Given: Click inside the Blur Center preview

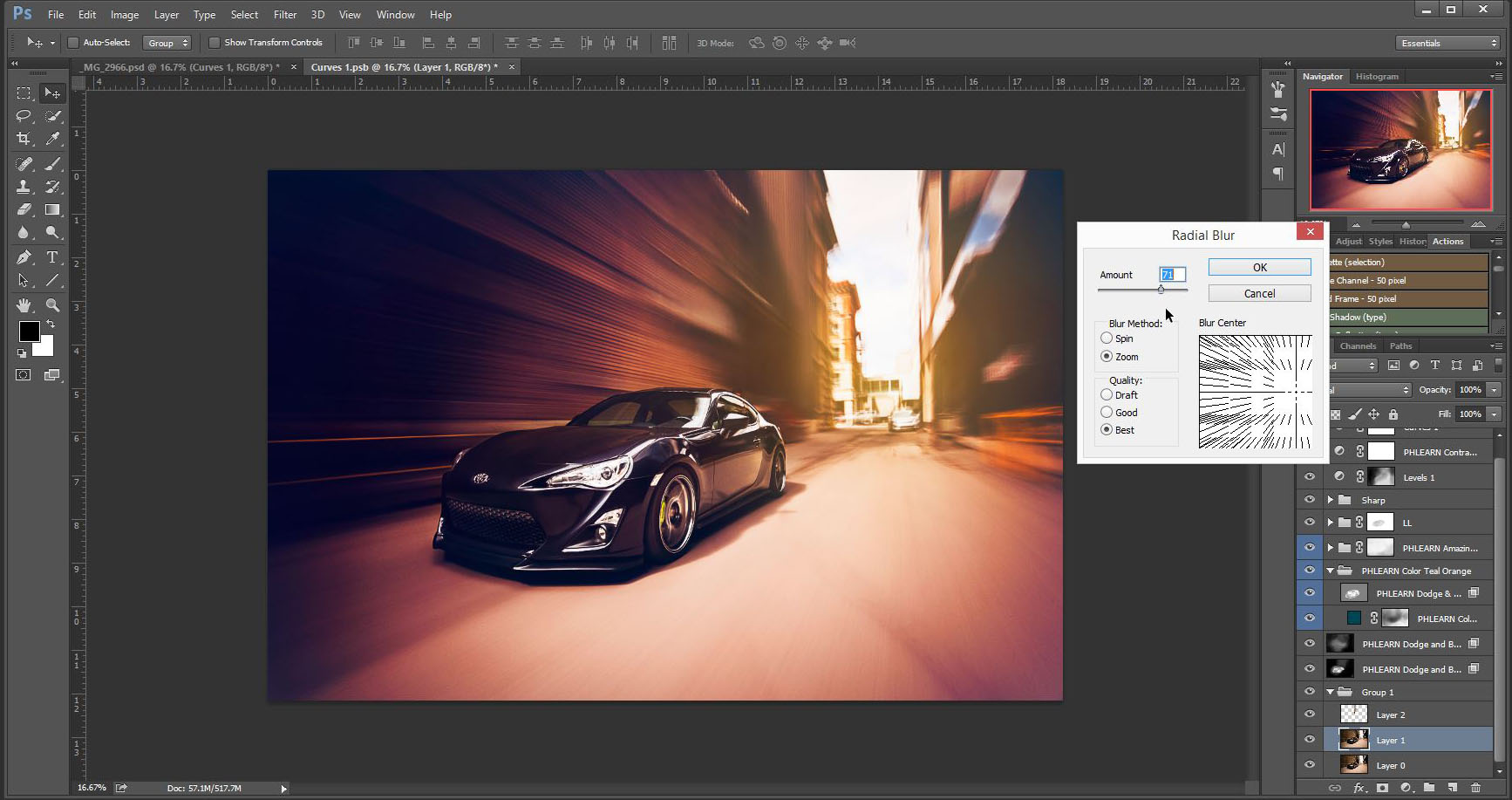Looking at the screenshot, I should coord(1256,393).
